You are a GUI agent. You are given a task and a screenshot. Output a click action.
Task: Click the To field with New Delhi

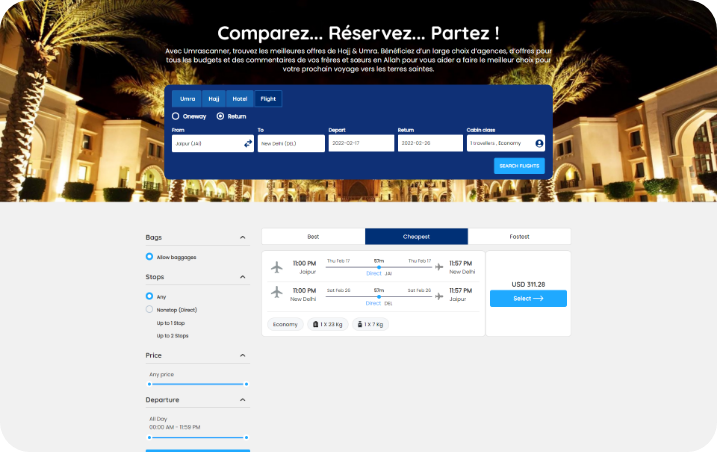tap(291, 143)
